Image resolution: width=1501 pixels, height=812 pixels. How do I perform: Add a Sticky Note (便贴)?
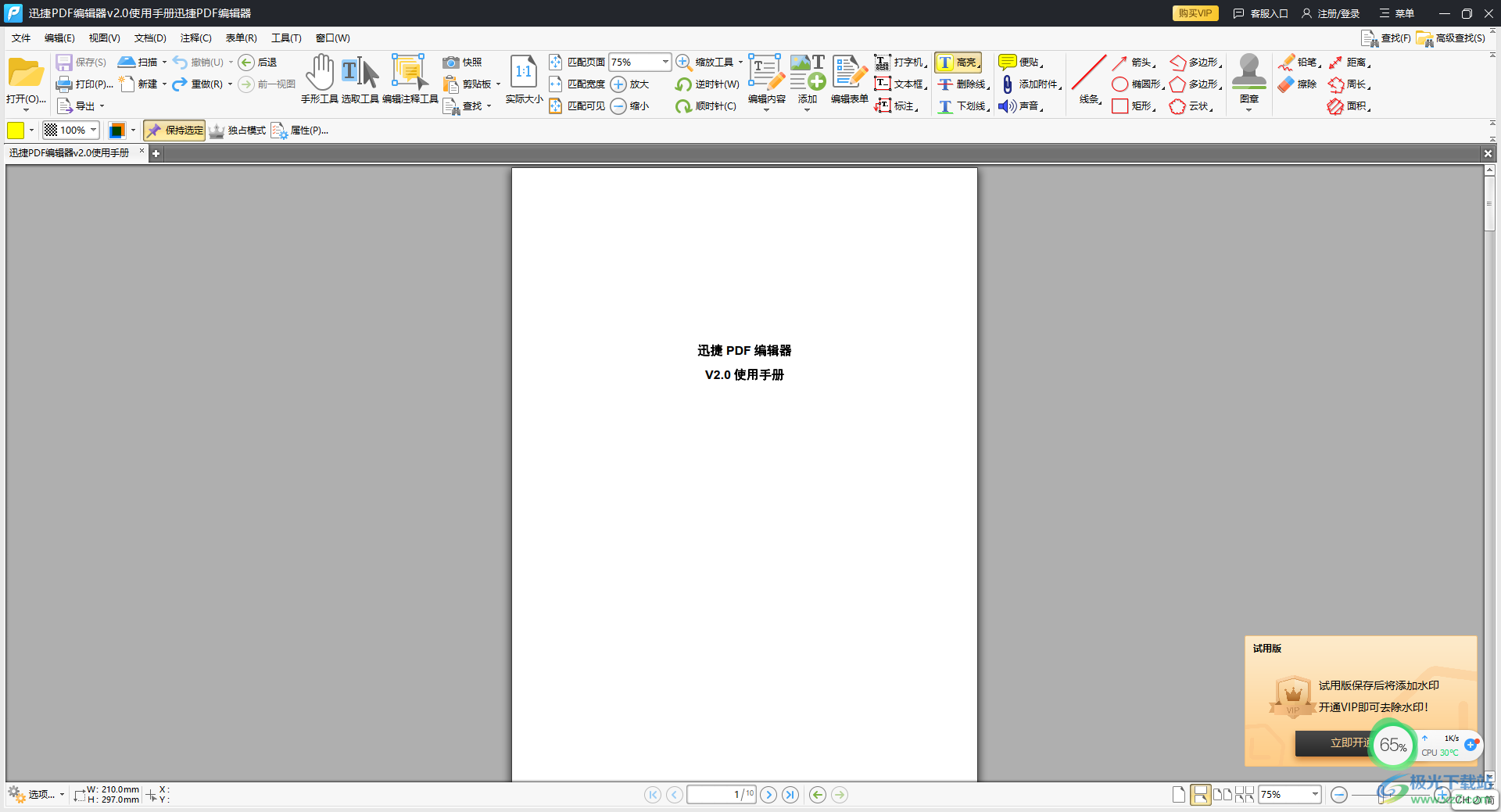[1021, 63]
